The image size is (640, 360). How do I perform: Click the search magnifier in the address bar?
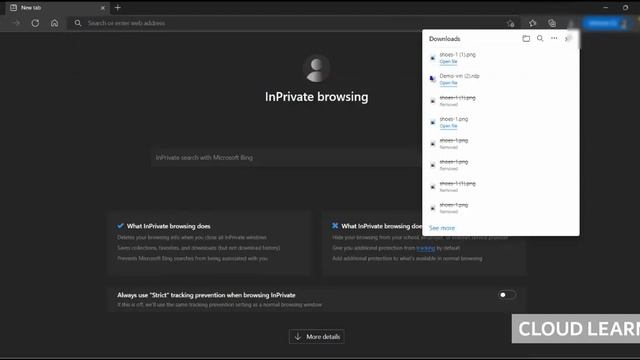[x=78, y=23]
